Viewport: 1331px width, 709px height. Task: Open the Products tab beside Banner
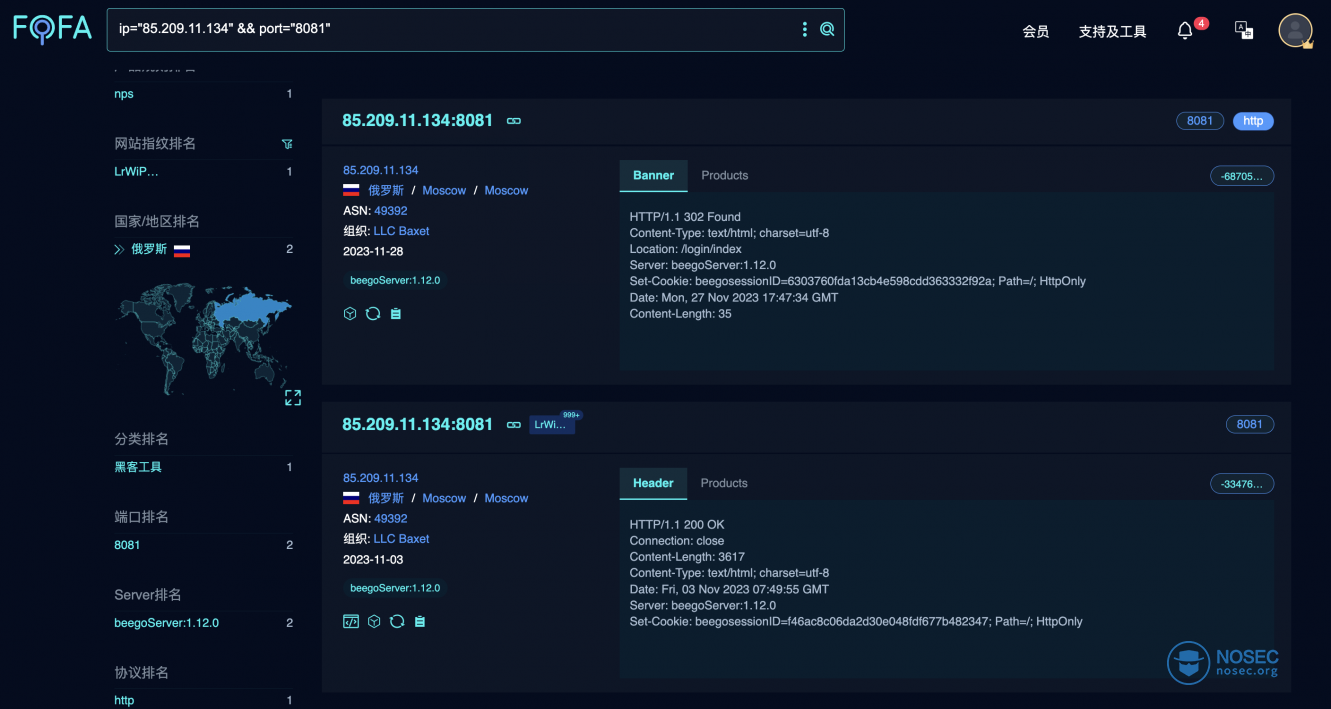click(725, 175)
